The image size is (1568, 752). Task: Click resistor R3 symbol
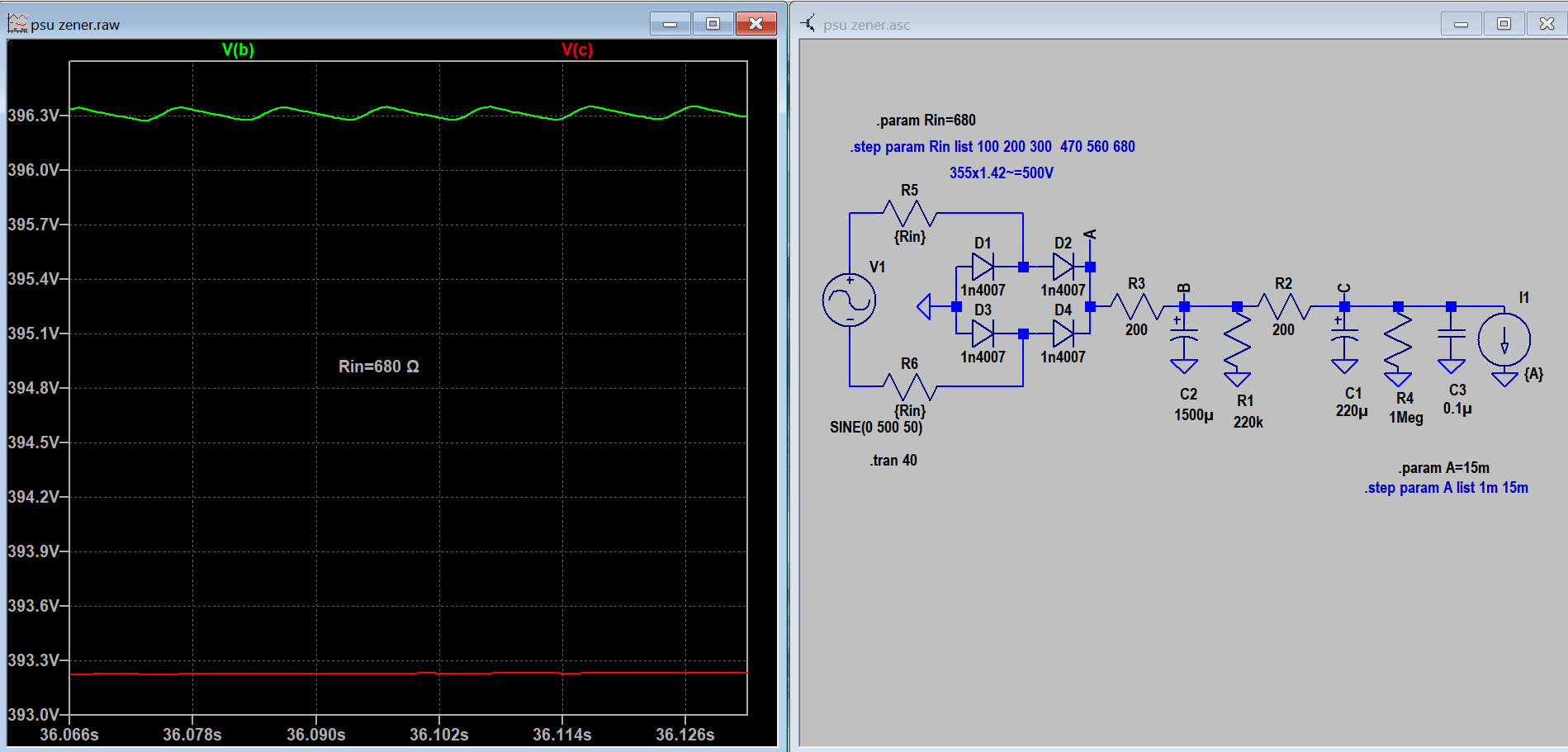click(x=1137, y=307)
